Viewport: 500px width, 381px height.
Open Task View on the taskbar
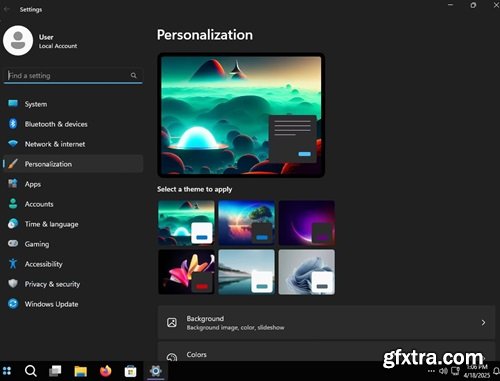(x=55, y=371)
